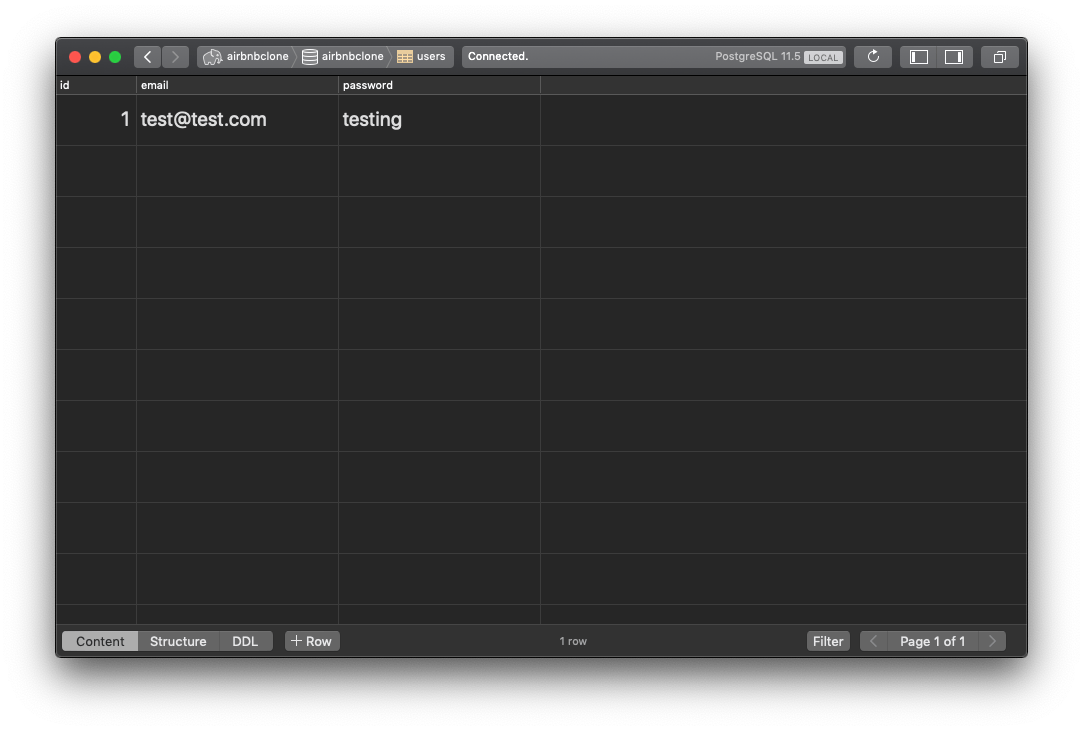Sort by the email column header
Screen dimensions: 1083x731
pos(237,85)
